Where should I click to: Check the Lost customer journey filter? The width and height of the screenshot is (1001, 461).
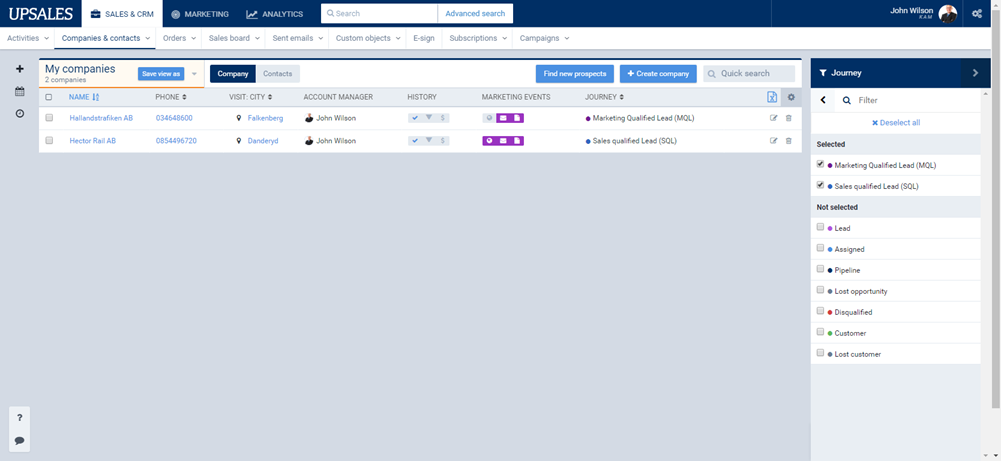point(820,353)
